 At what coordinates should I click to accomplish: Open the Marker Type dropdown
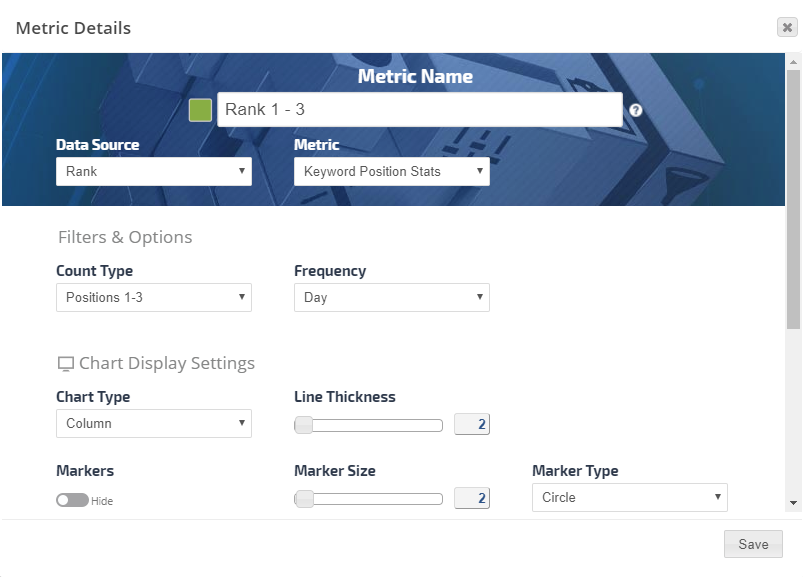coord(629,497)
